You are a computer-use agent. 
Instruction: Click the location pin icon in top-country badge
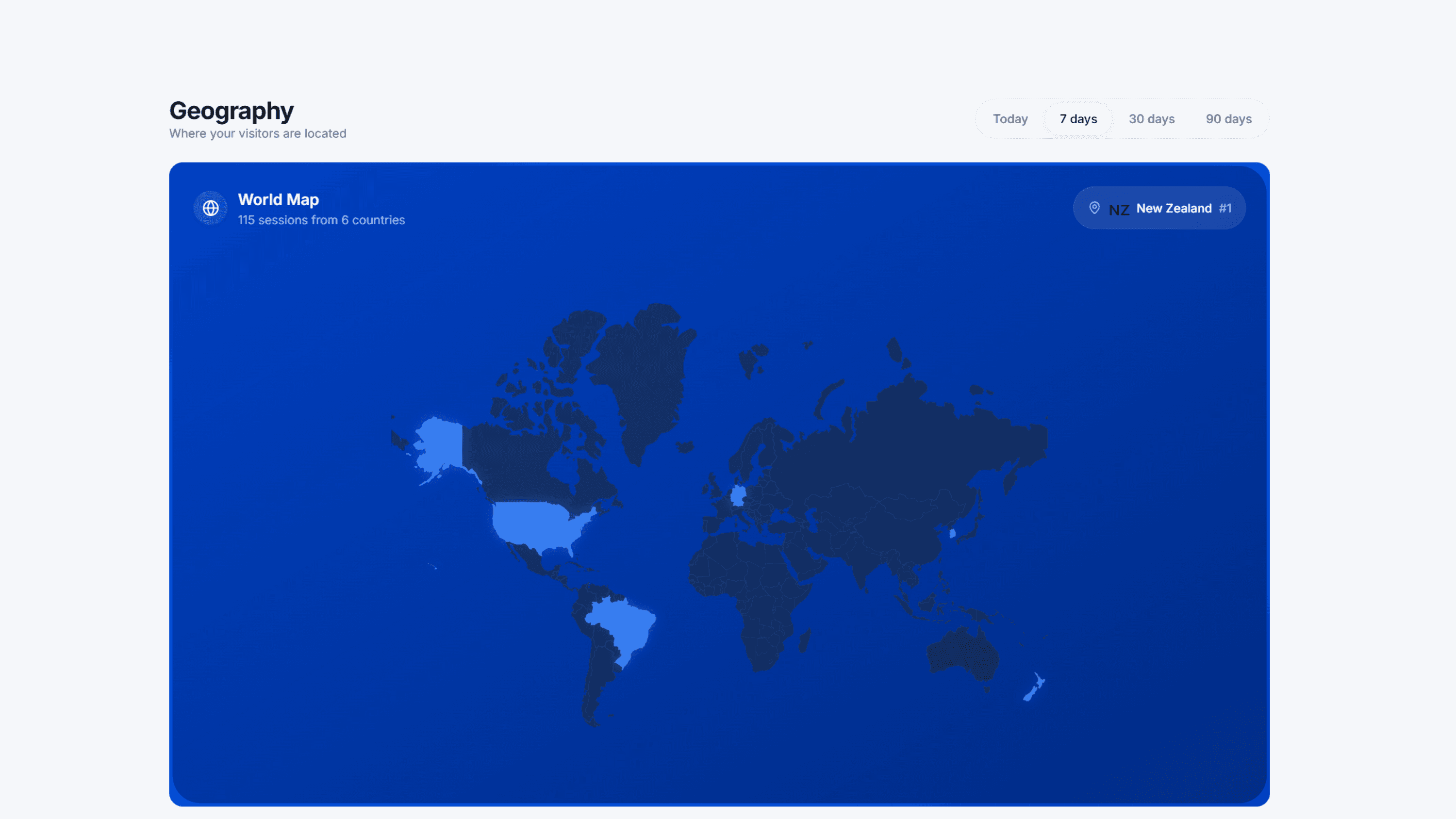point(1094,208)
